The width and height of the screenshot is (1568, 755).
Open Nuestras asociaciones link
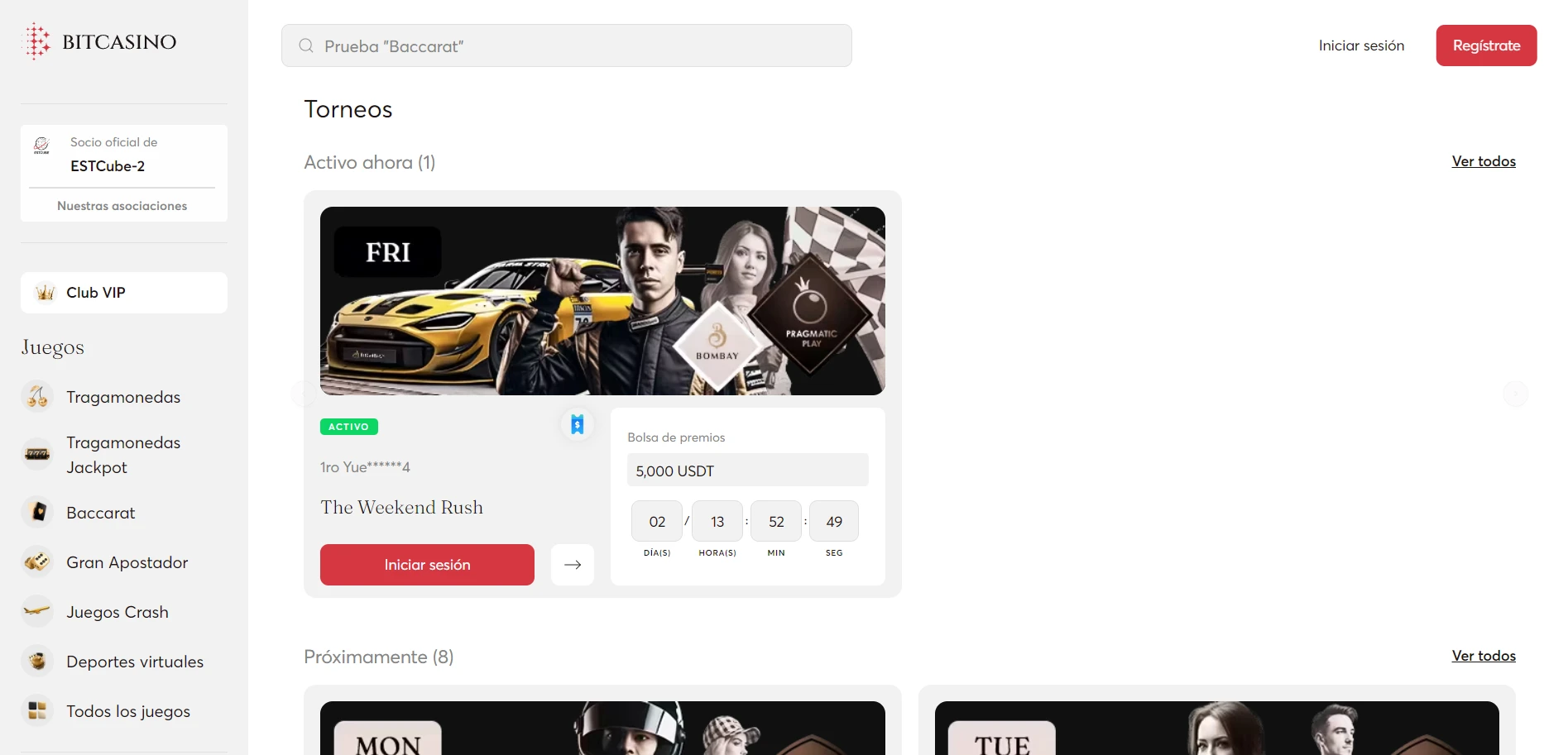point(122,206)
